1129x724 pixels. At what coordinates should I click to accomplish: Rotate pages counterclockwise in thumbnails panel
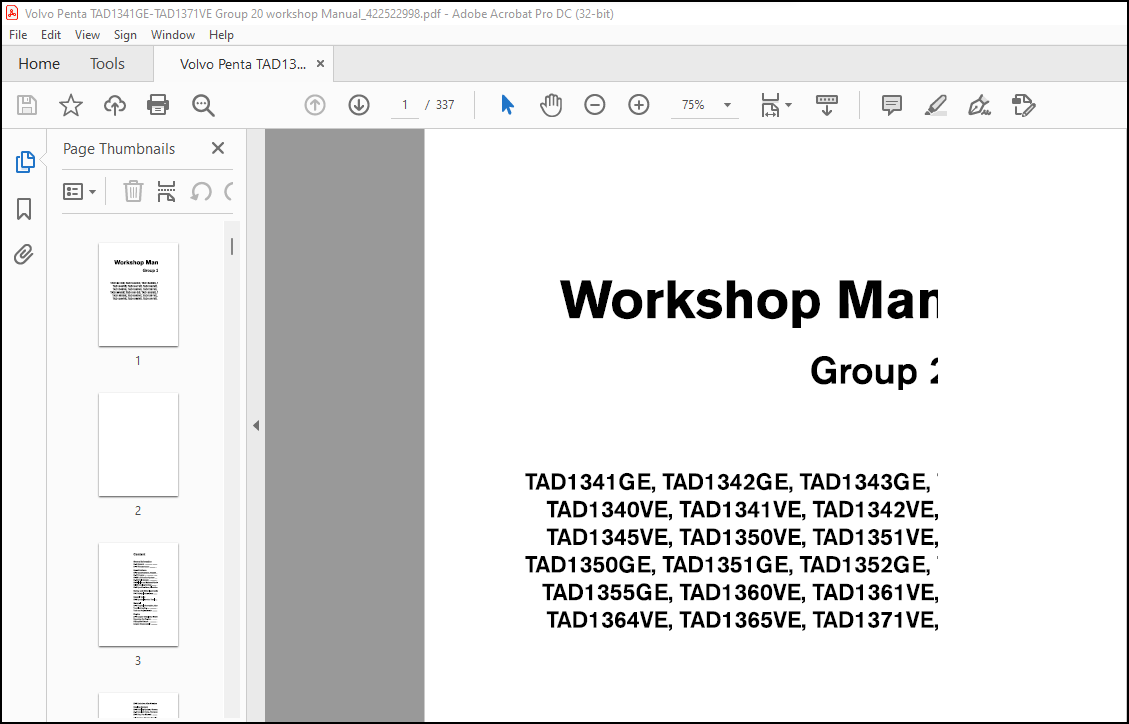(x=201, y=191)
